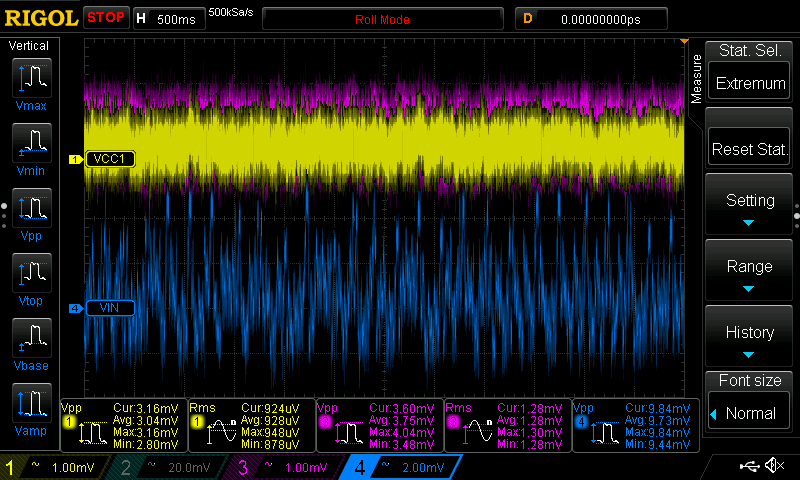Click the orange trigger position marker

[x=684, y=41]
